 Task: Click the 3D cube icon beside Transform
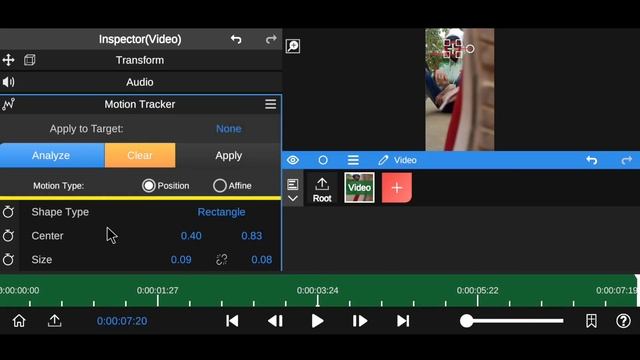[x=29, y=60]
